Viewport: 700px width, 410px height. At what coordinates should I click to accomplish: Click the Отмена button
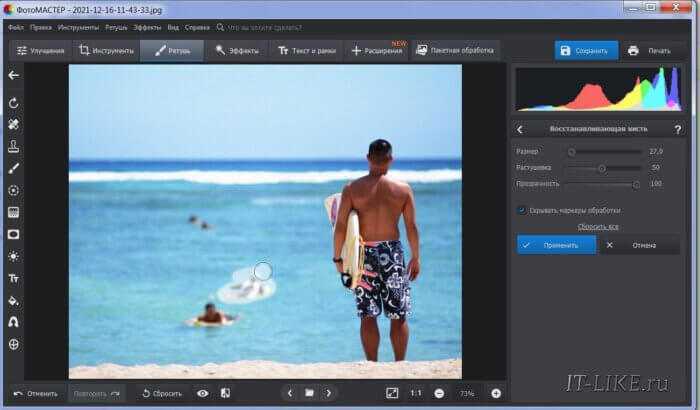tap(639, 245)
